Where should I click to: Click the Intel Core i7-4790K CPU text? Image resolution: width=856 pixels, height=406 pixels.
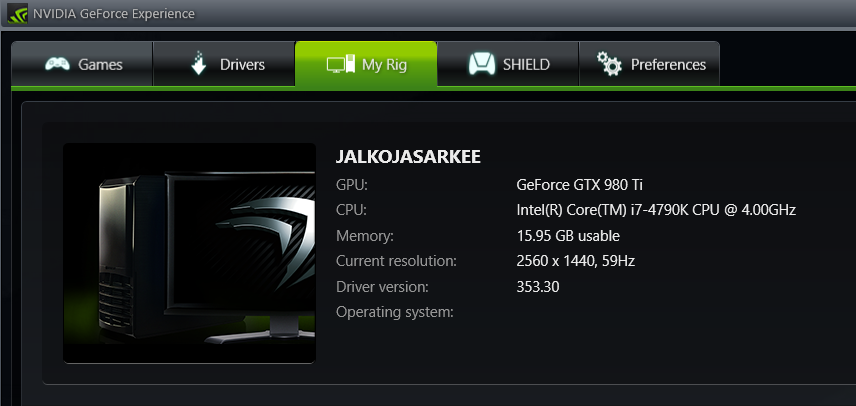click(x=655, y=210)
